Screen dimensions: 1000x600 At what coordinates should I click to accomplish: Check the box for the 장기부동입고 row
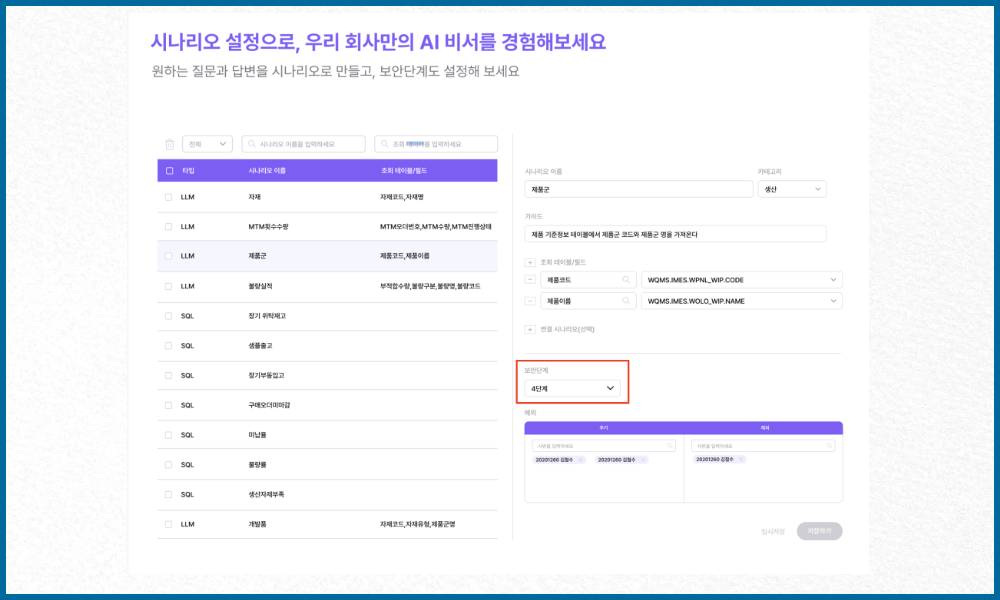tap(168, 376)
